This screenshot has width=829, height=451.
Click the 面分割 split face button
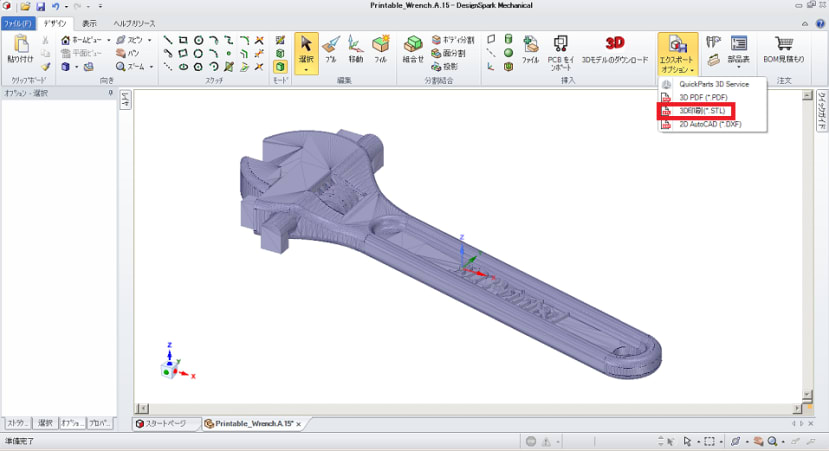(448, 53)
